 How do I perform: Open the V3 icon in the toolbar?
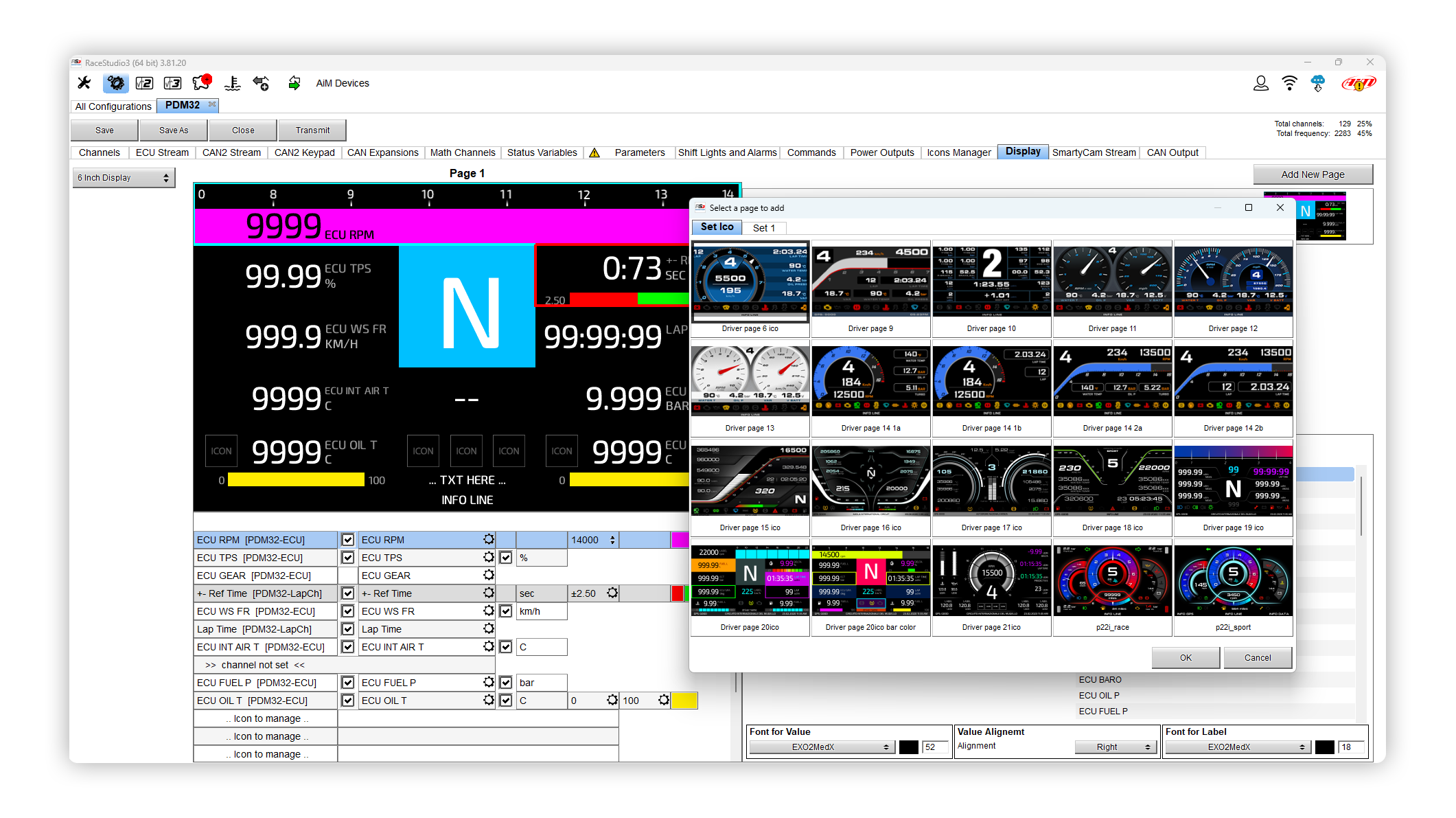point(172,83)
